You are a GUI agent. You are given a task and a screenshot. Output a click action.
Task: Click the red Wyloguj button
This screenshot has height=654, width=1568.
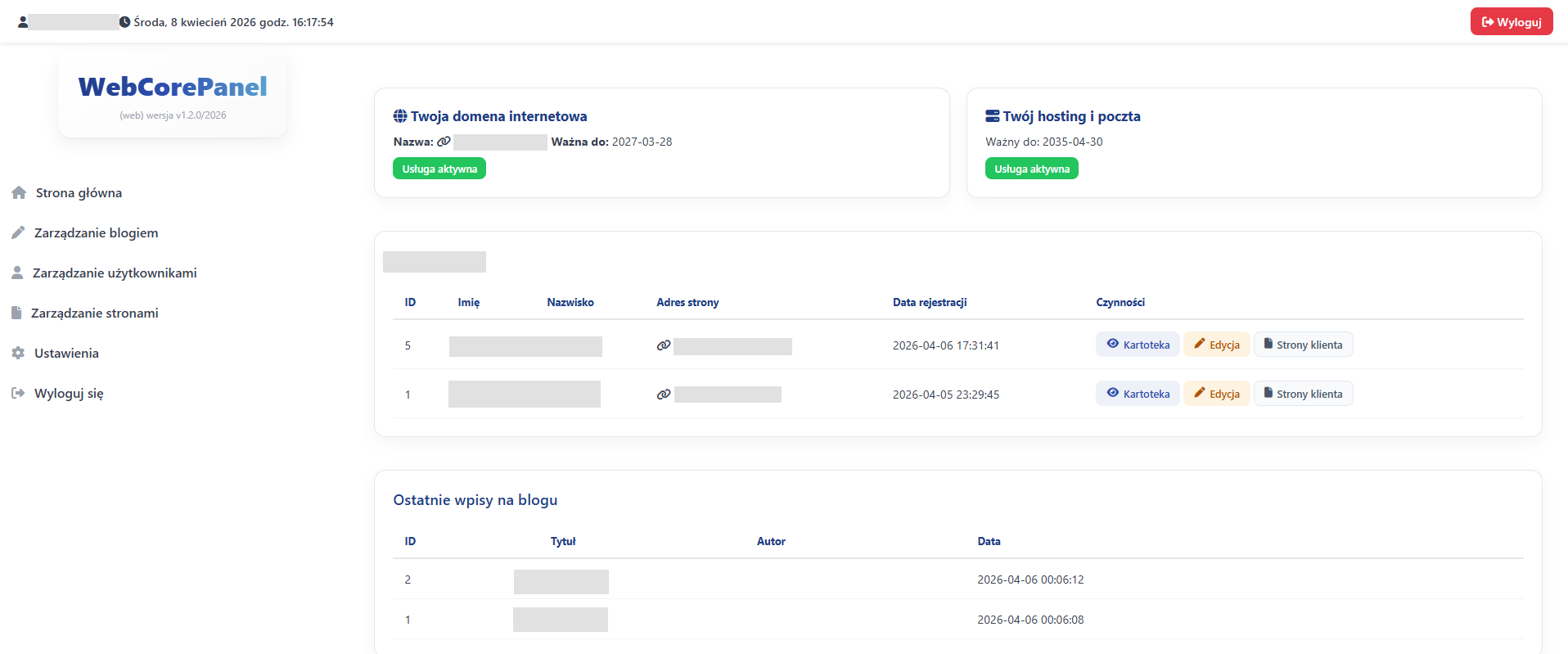click(1511, 22)
